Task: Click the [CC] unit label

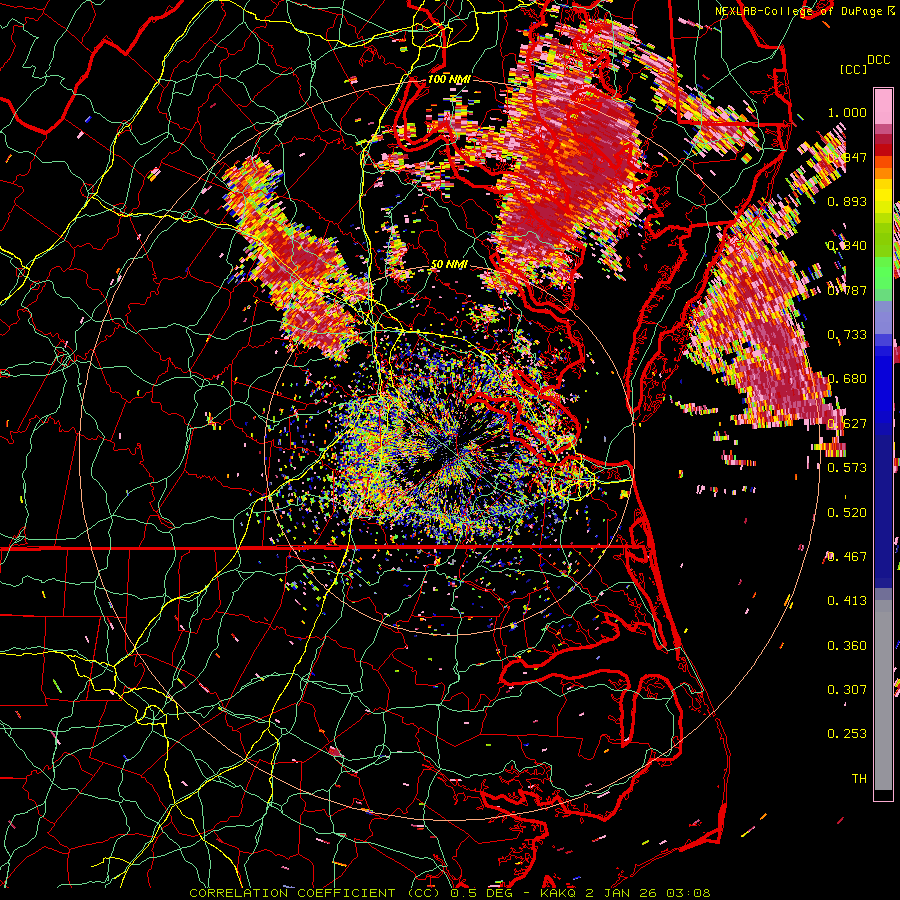Action: (x=854, y=69)
